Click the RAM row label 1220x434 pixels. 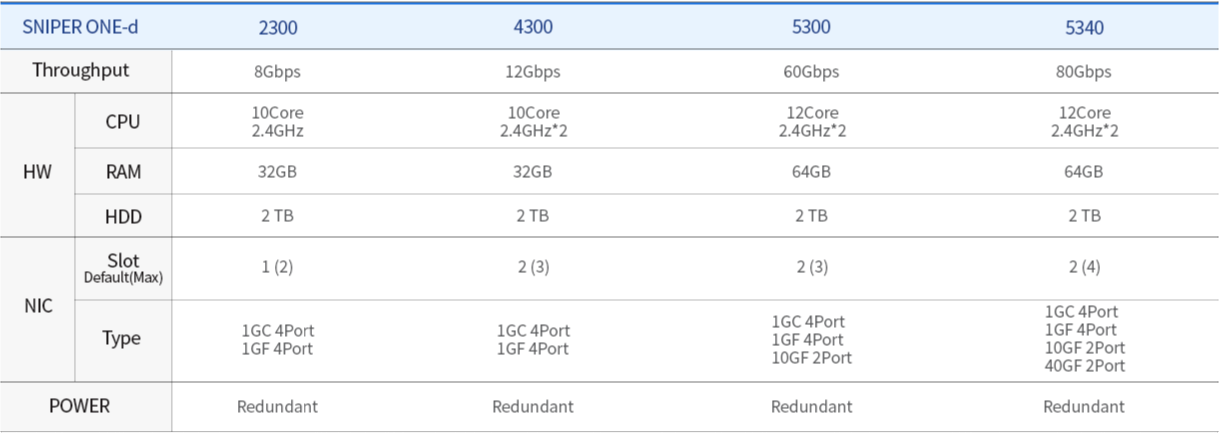pos(123,172)
